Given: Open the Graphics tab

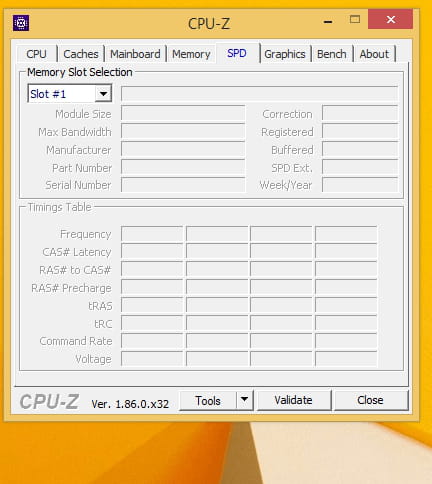Looking at the screenshot, I should 285,54.
